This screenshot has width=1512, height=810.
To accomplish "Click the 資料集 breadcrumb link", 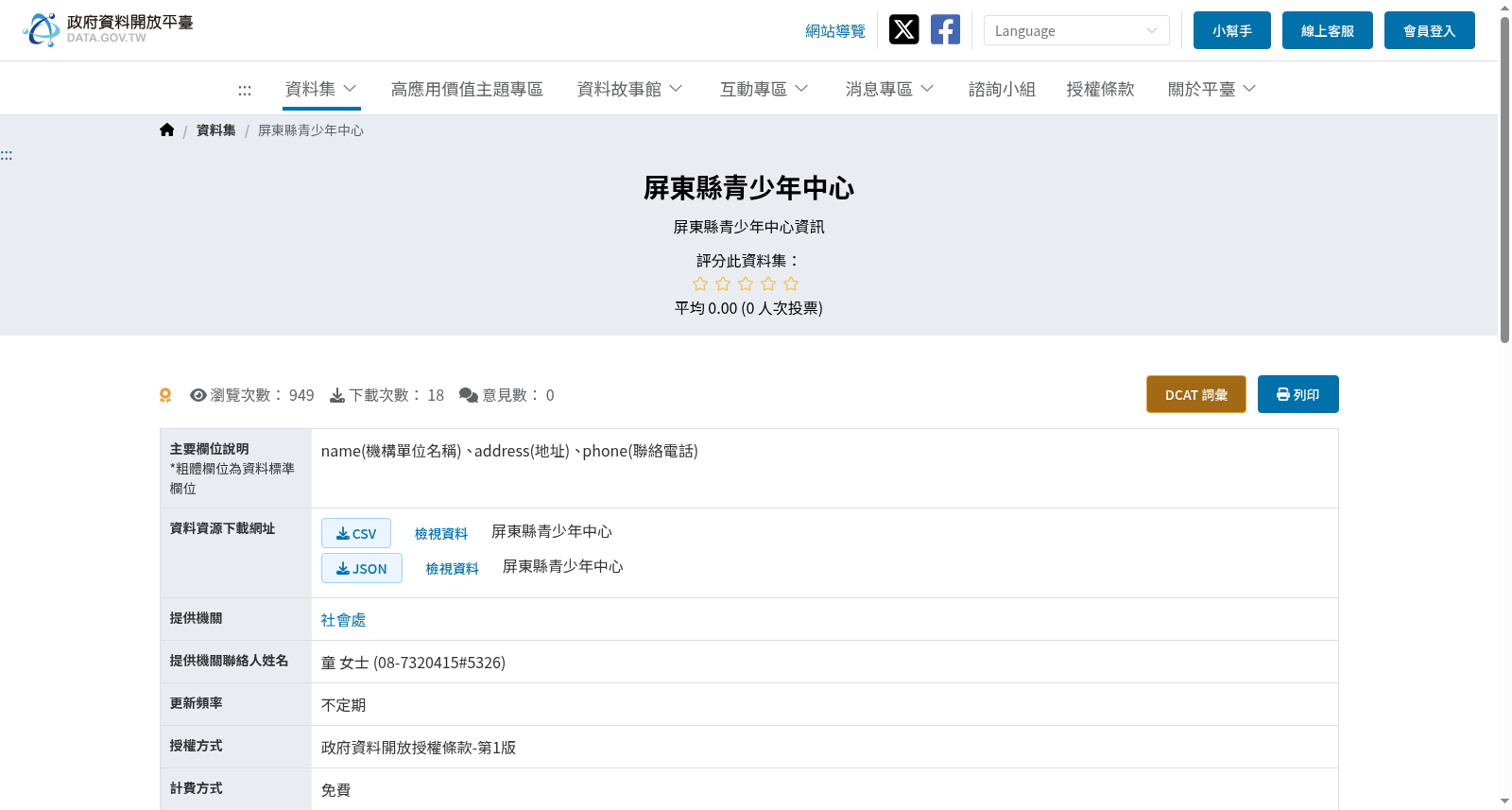I will coord(215,130).
